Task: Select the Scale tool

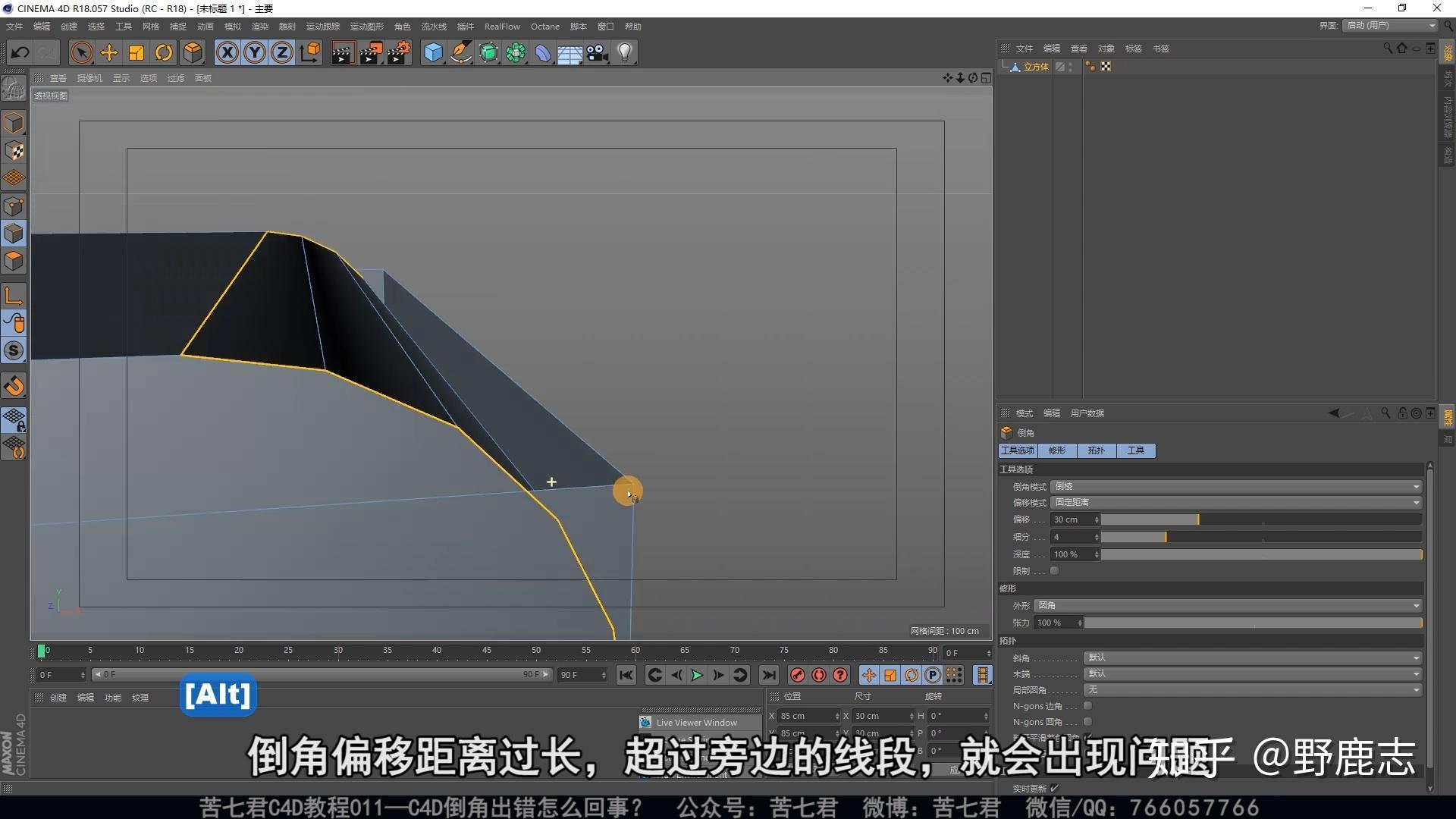Action: (x=136, y=52)
